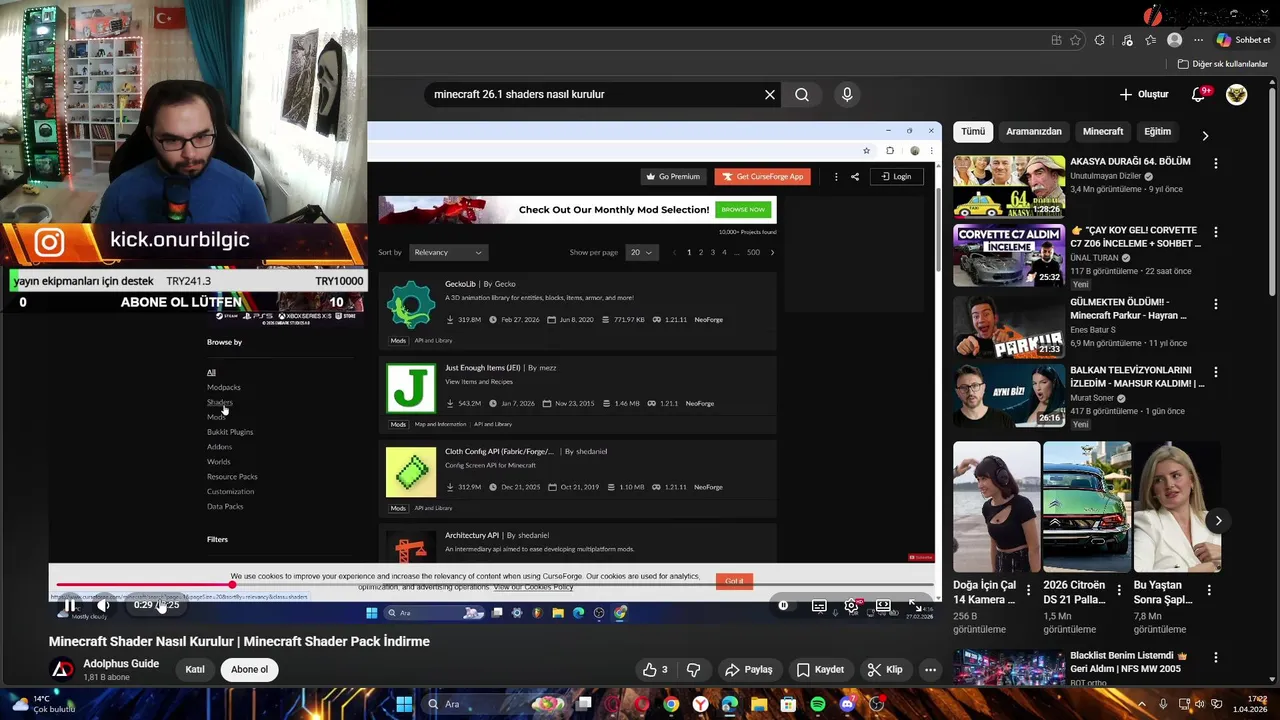Mute the video with the volume icon
The width and height of the screenshot is (1280, 720).
(103, 605)
